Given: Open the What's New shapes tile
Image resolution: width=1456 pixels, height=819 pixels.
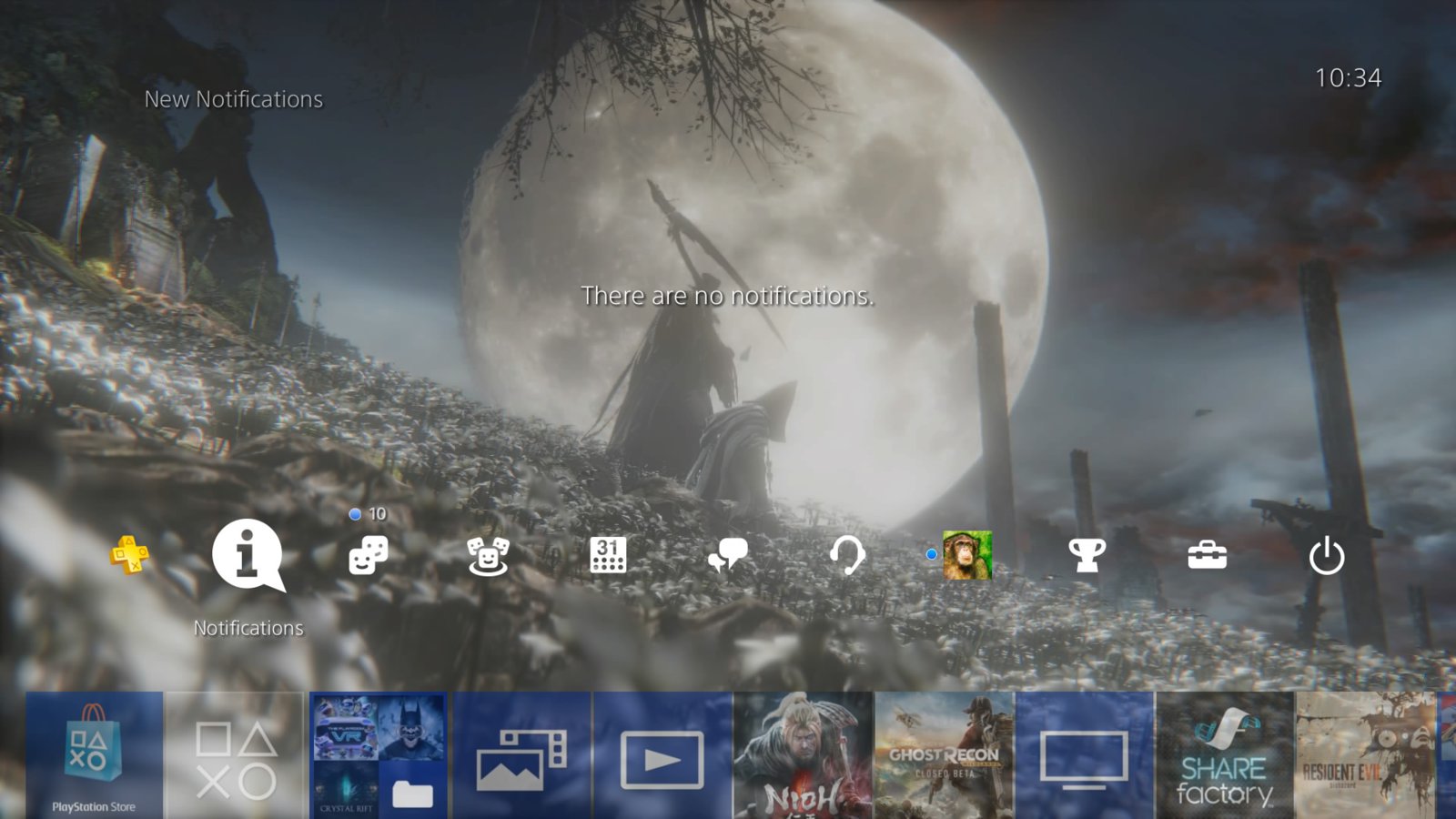Looking at the screenshot, I should point(235,755).
